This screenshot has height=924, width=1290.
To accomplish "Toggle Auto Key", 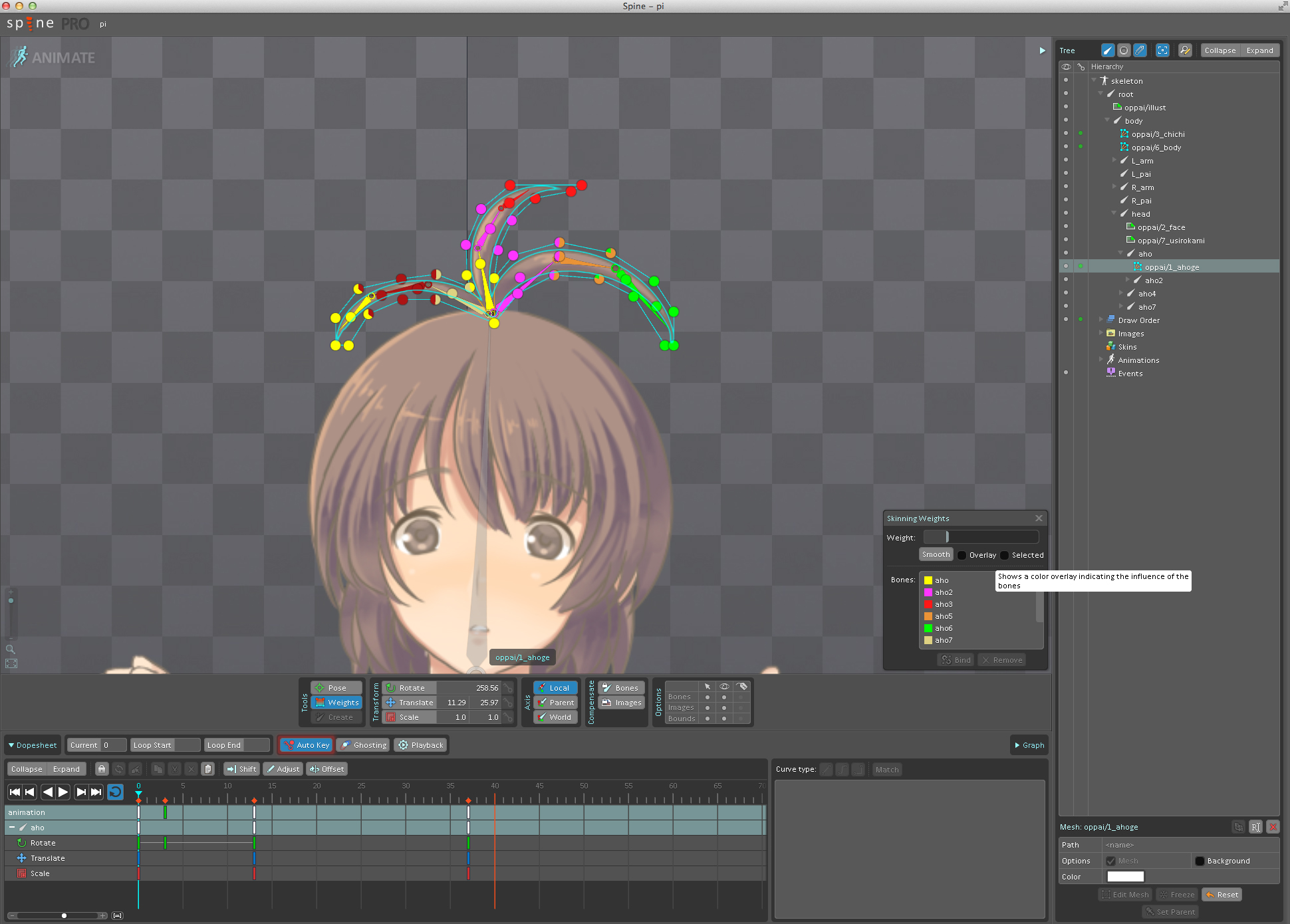I will click(306, 745).
